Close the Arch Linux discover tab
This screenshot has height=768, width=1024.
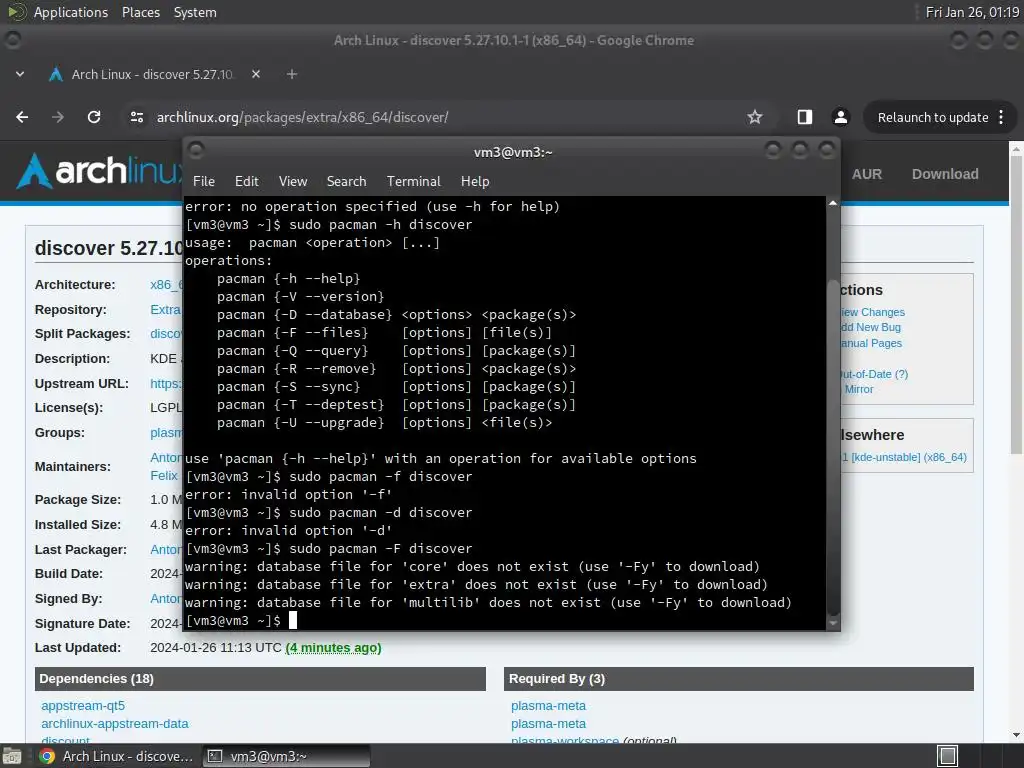[x=256, y=74]
